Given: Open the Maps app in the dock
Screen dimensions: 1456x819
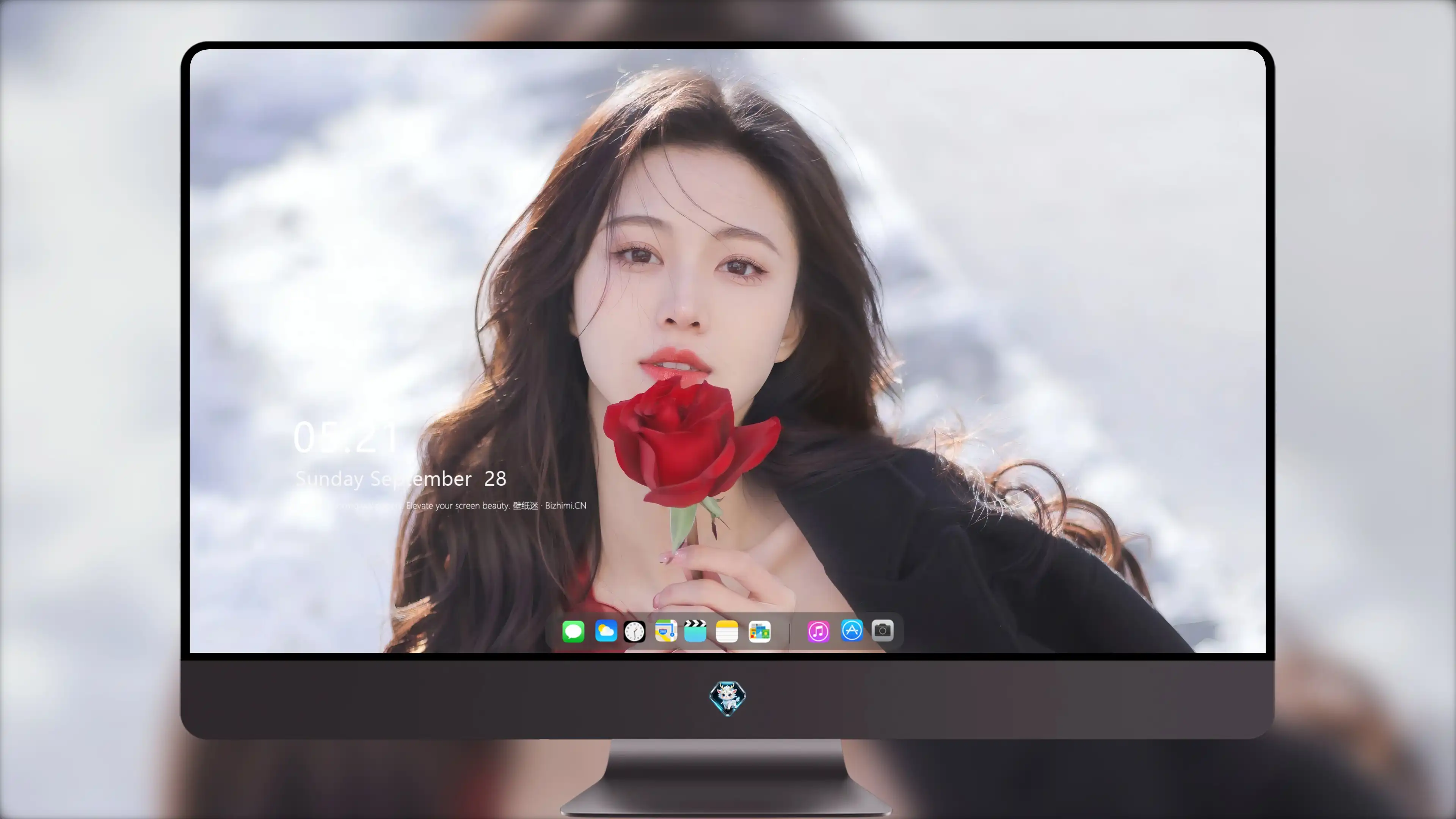Looking at the screenshot, I should point(666,631).
